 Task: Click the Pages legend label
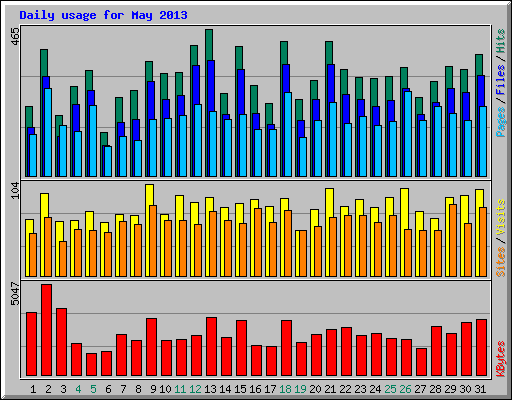point(500,122)
